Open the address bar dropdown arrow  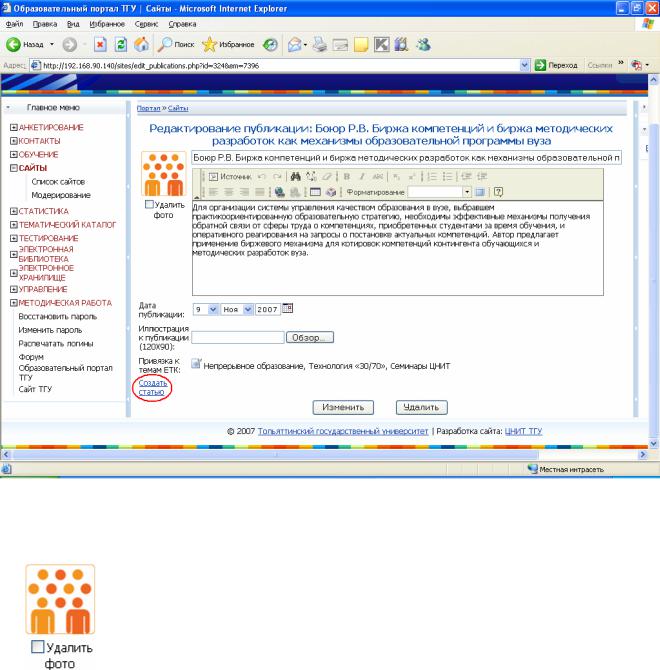point(525,65)
